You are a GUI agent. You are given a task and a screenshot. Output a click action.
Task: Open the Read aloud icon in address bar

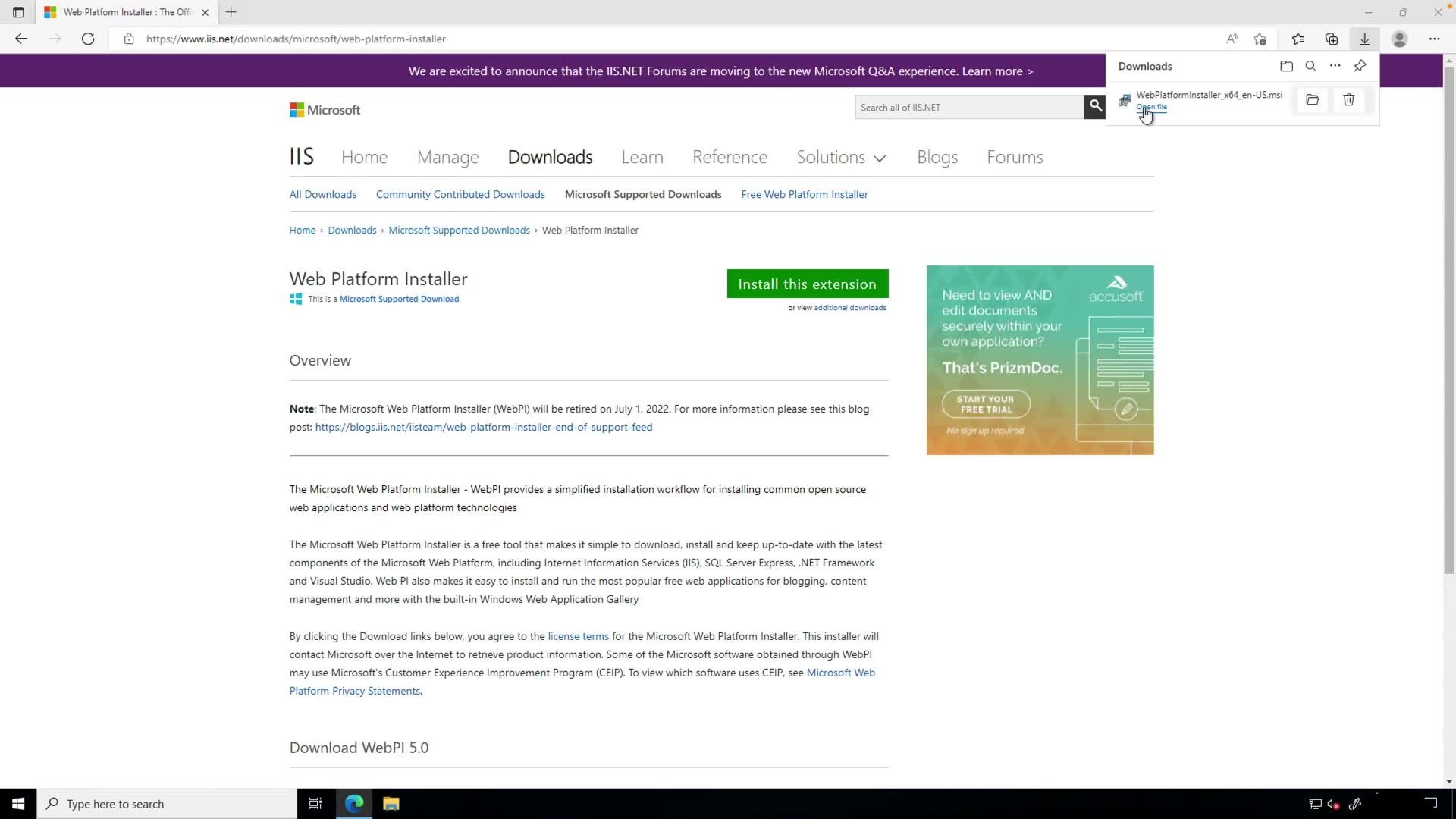(1232, 39)
